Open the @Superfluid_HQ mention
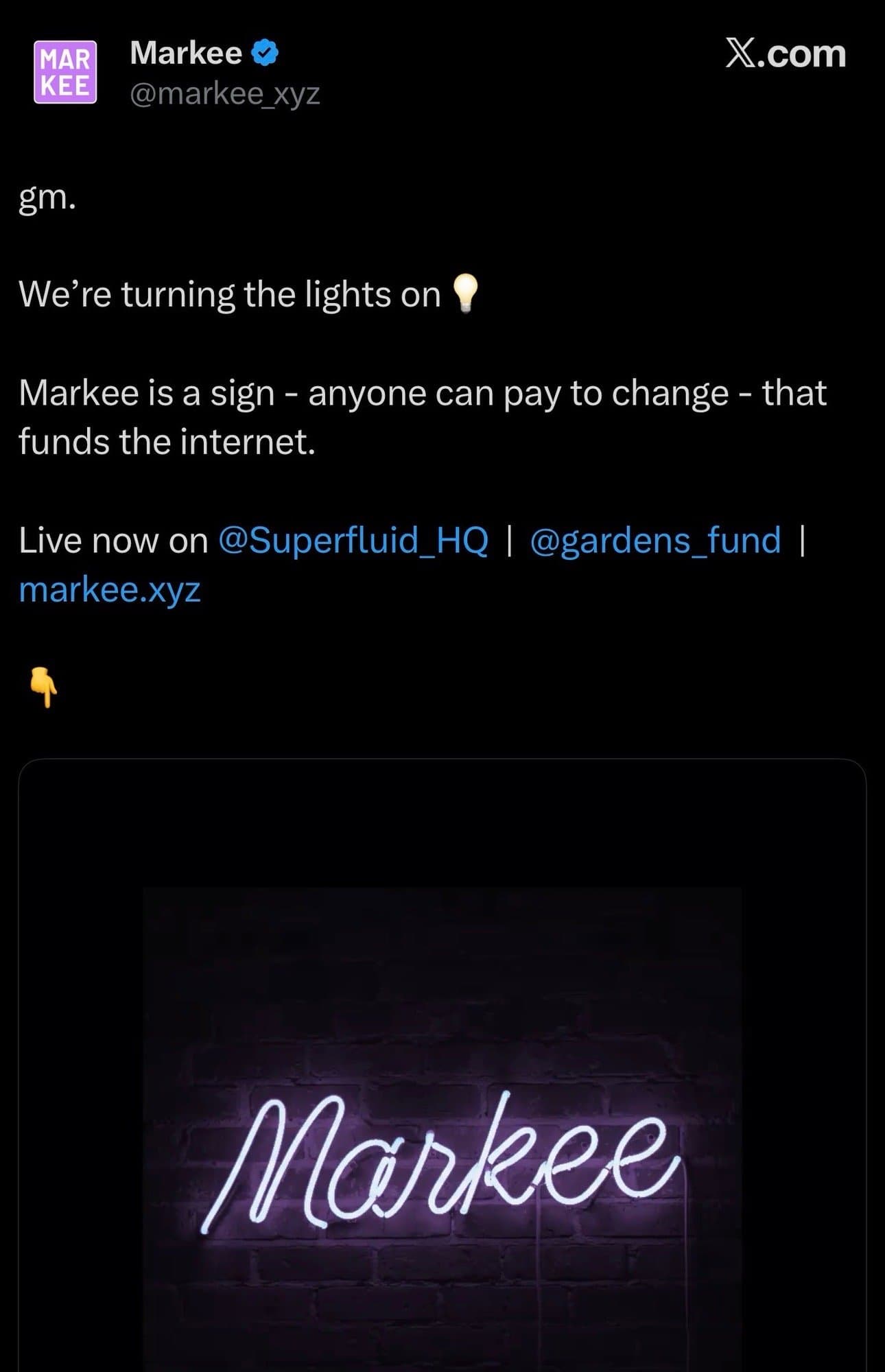This screenshot has width=885, height=1372. pos(353,540)
